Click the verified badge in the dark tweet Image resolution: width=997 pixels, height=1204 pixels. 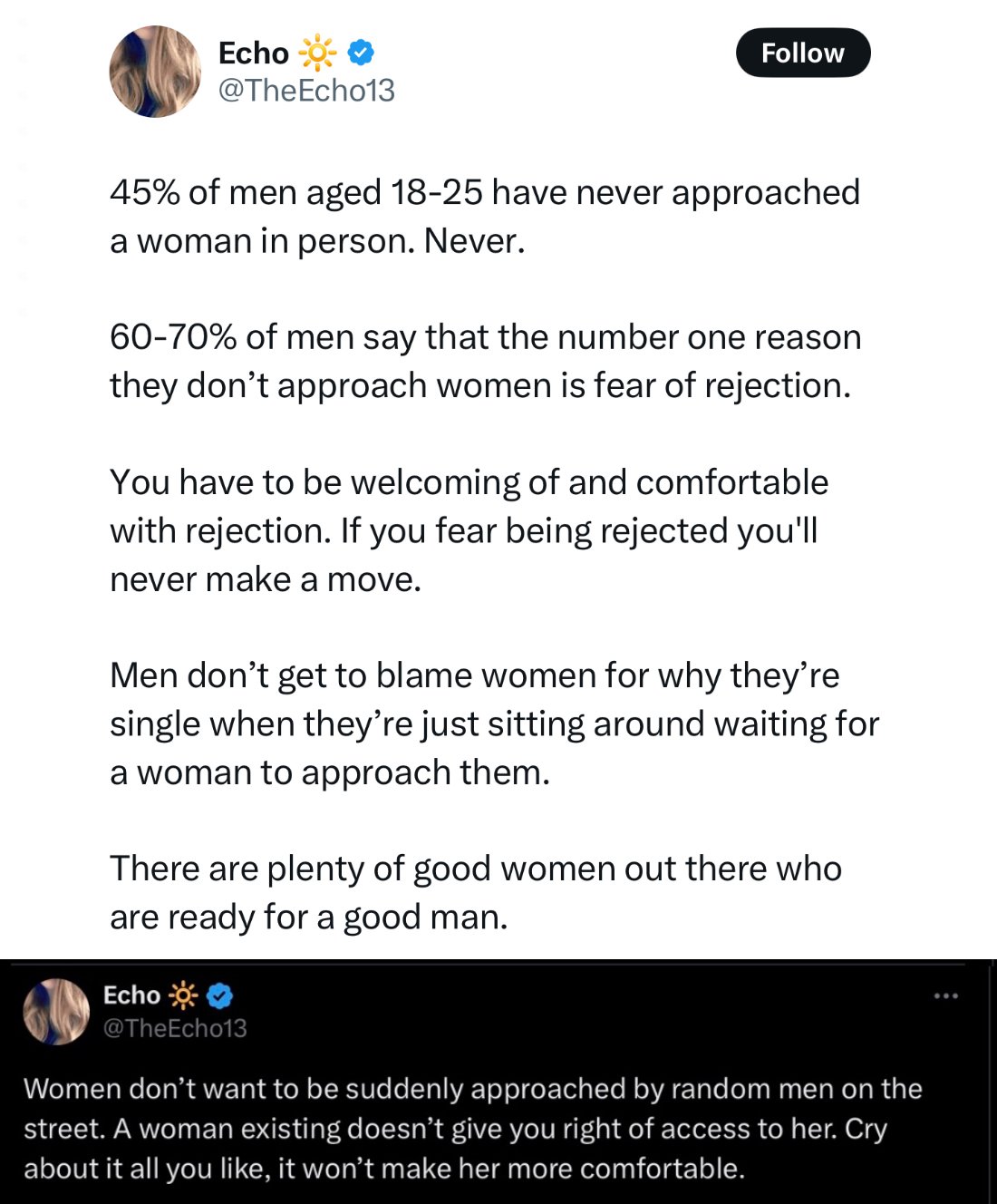[x=220, y=995]
